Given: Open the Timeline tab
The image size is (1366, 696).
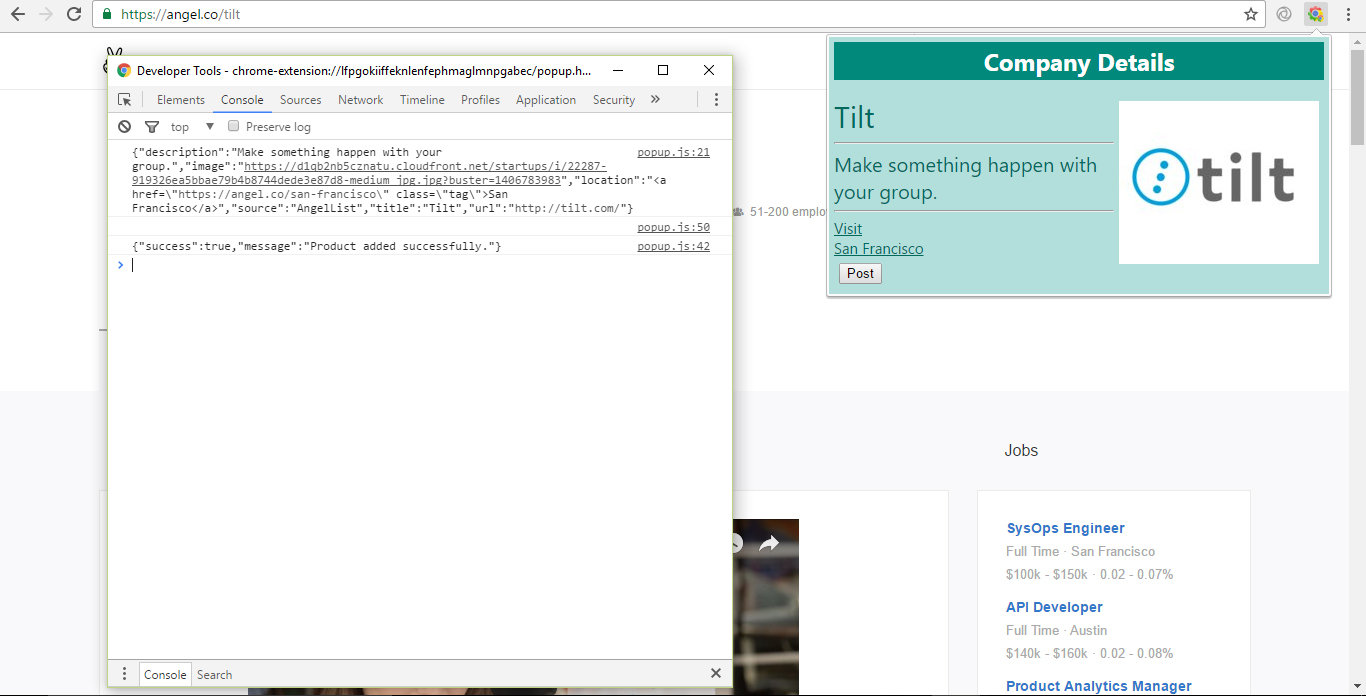Looking at the screenshot, I should (422, 100).
